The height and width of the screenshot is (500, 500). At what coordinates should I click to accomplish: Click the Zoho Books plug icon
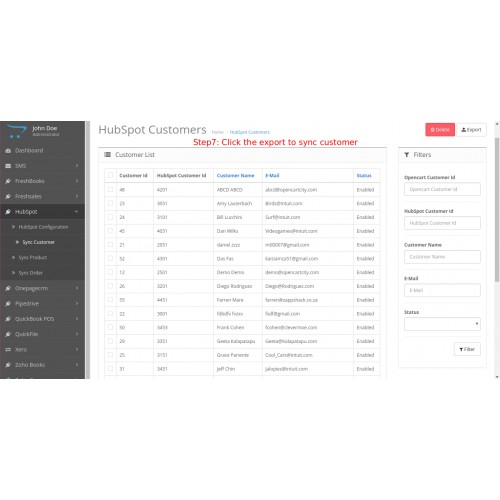(x=8, y=365)
